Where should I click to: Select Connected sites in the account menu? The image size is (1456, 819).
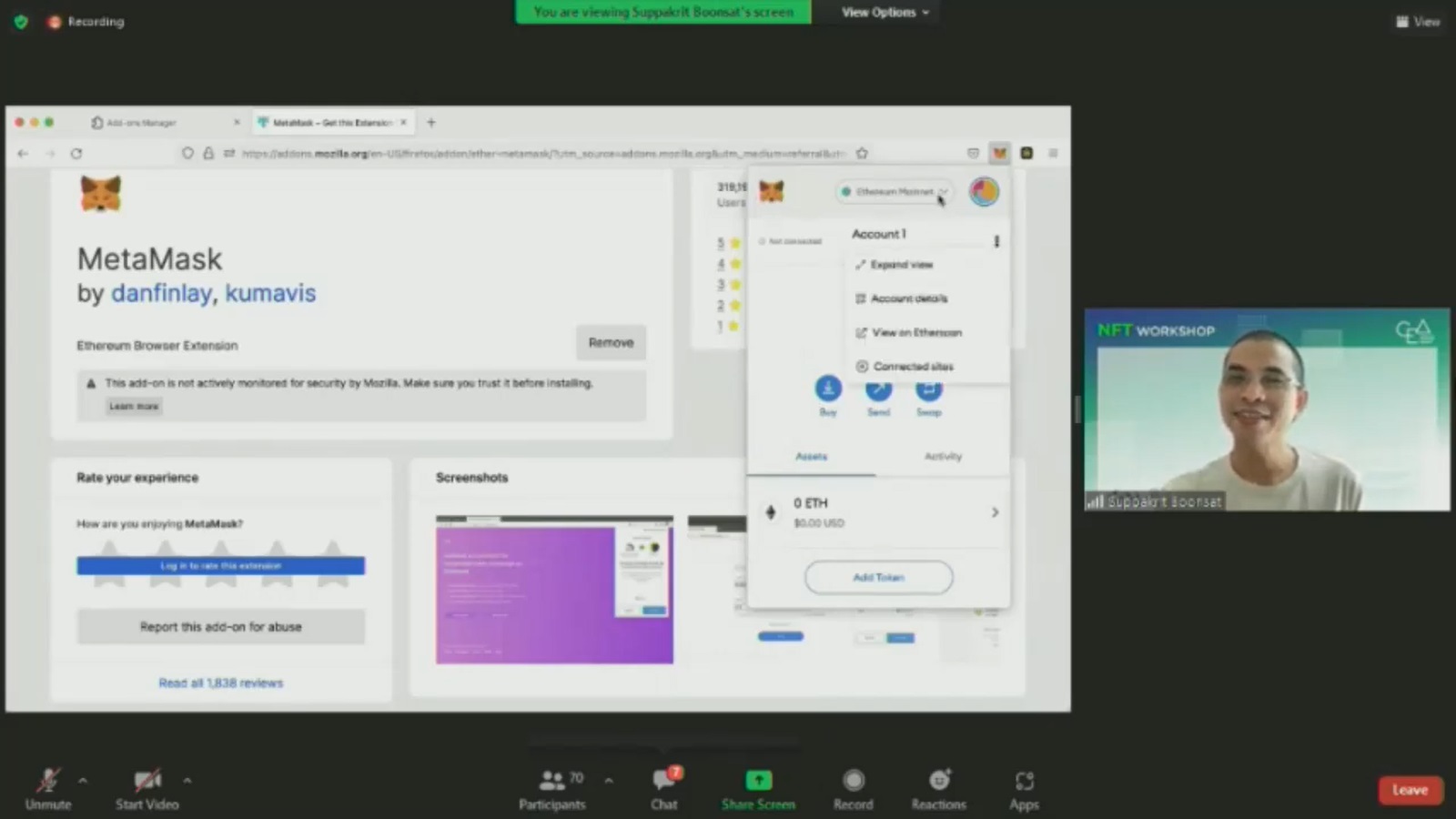coord(905,366)
